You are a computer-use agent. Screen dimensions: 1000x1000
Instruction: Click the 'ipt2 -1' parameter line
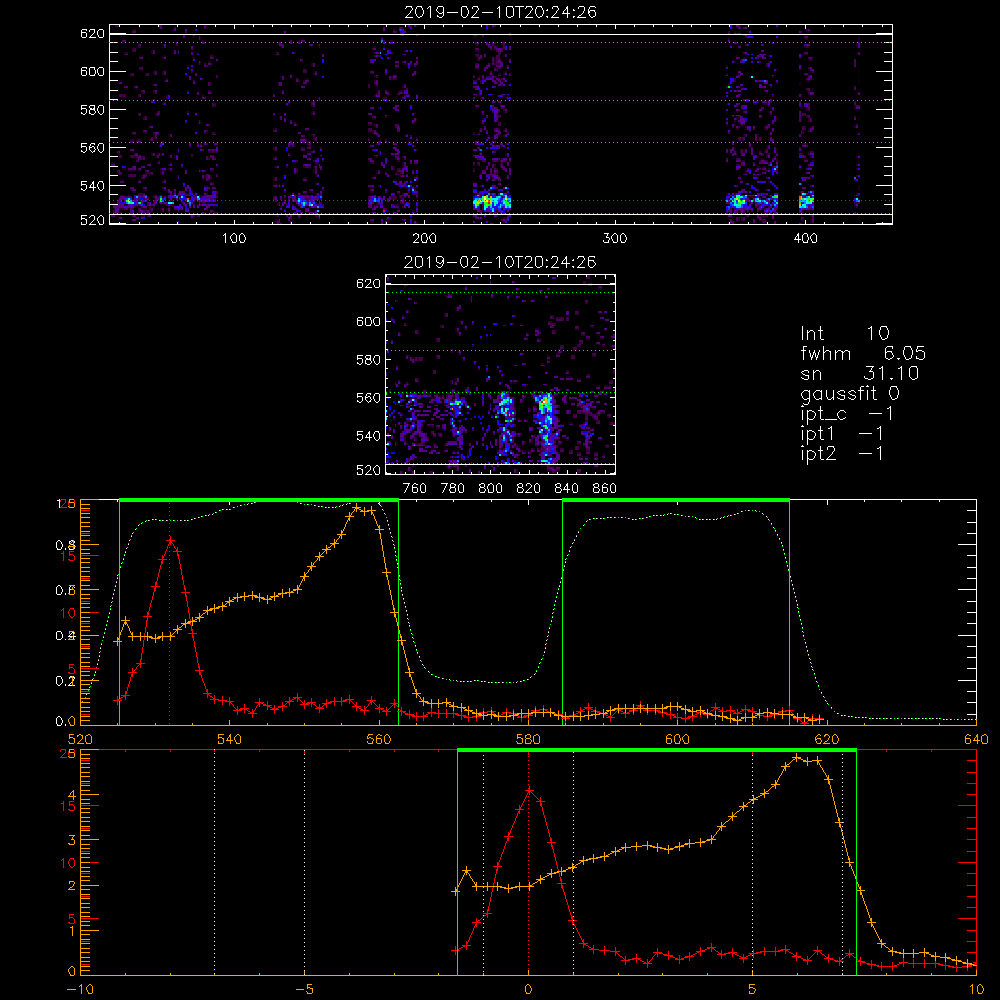click(842, 453)
